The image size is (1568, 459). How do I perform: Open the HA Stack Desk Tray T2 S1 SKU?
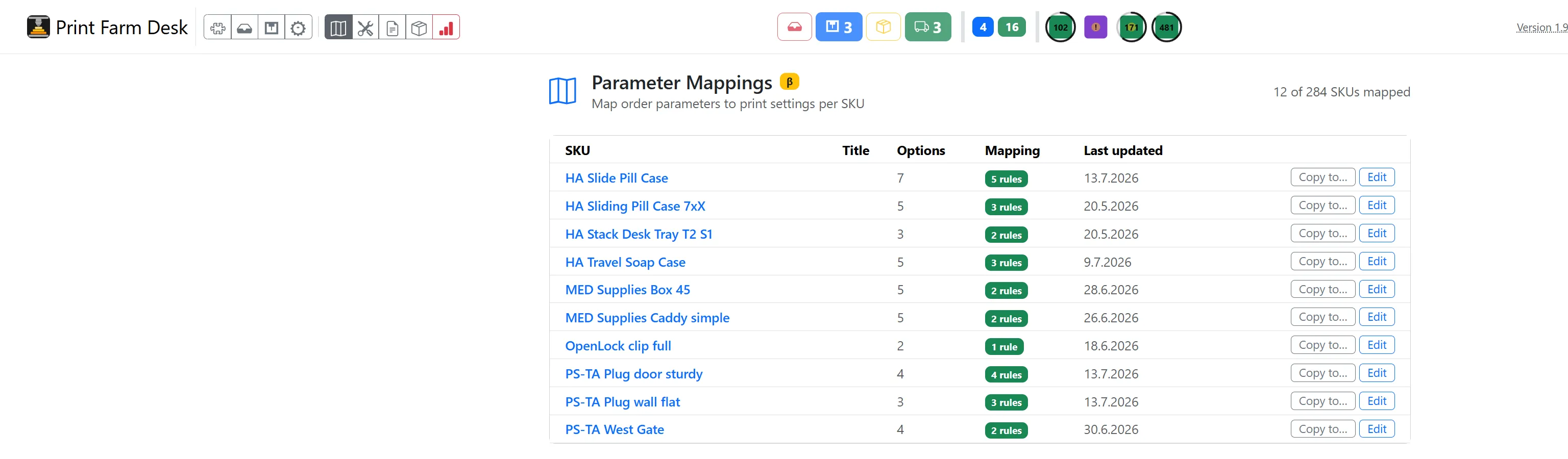click(x=639, y=234)
